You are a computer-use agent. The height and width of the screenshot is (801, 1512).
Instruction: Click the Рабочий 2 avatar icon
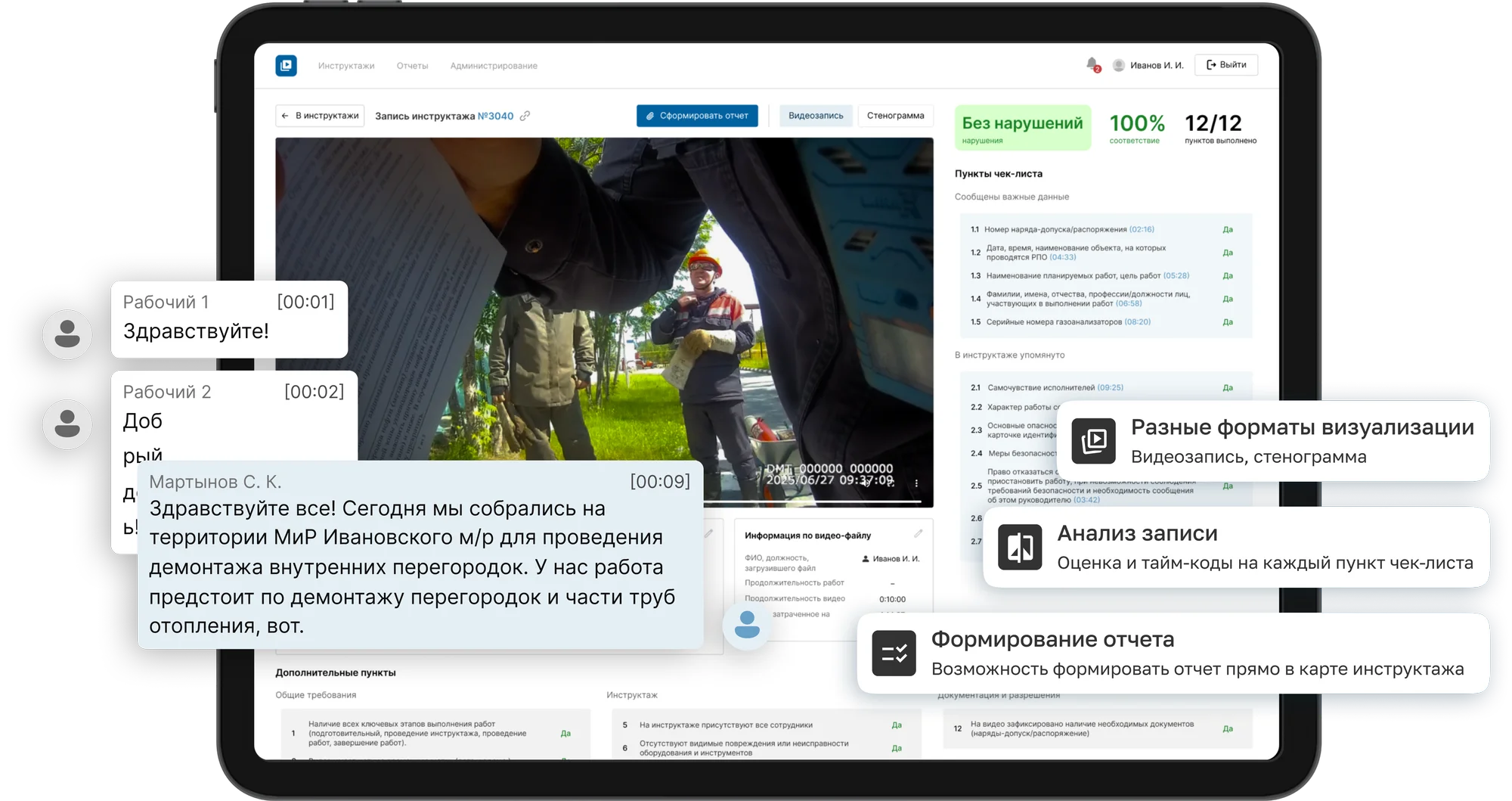(67, 424)
